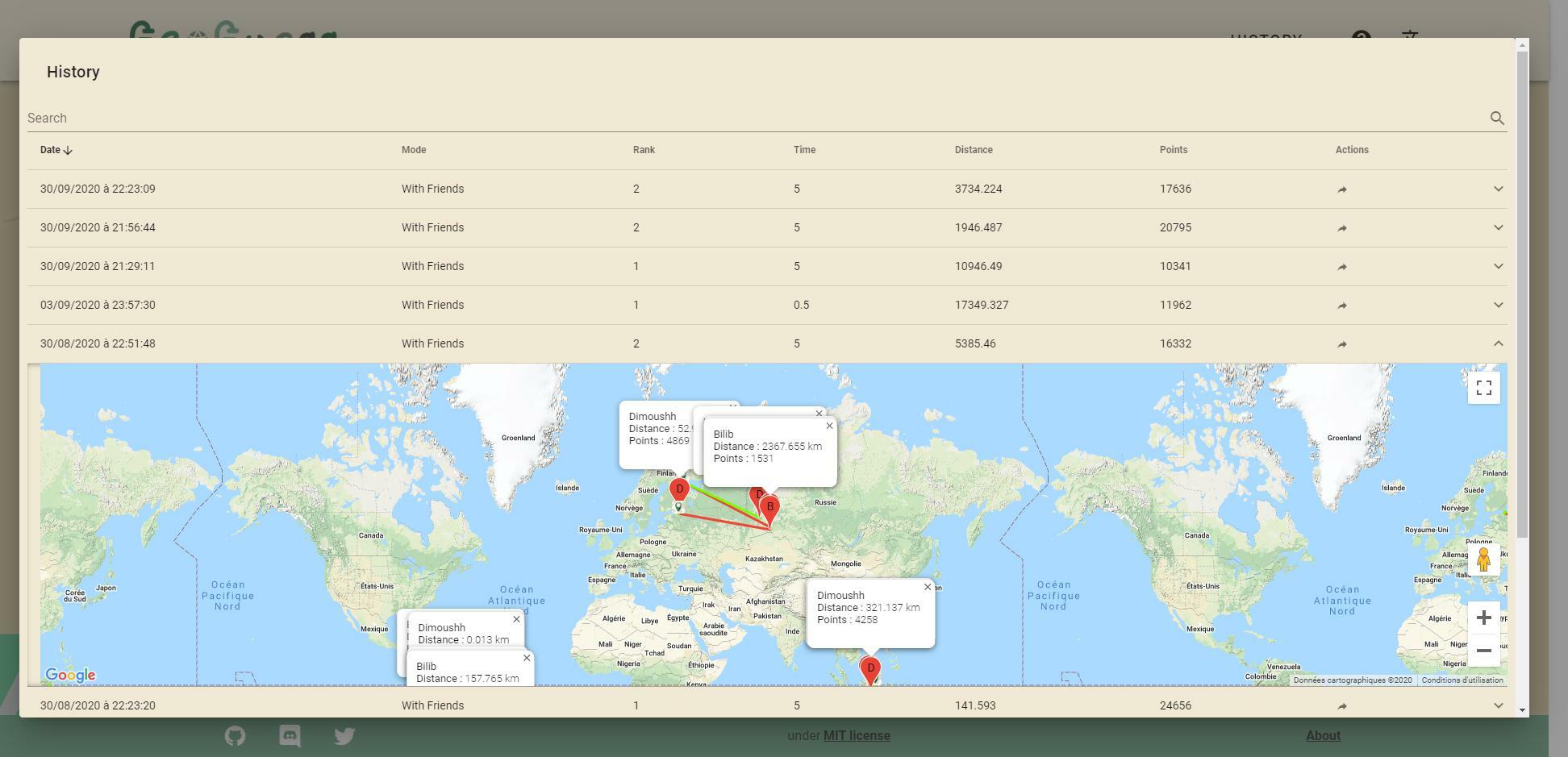Enter fullscreen mode on the map
1568x757 pixels.
(x=1483, y=388)
